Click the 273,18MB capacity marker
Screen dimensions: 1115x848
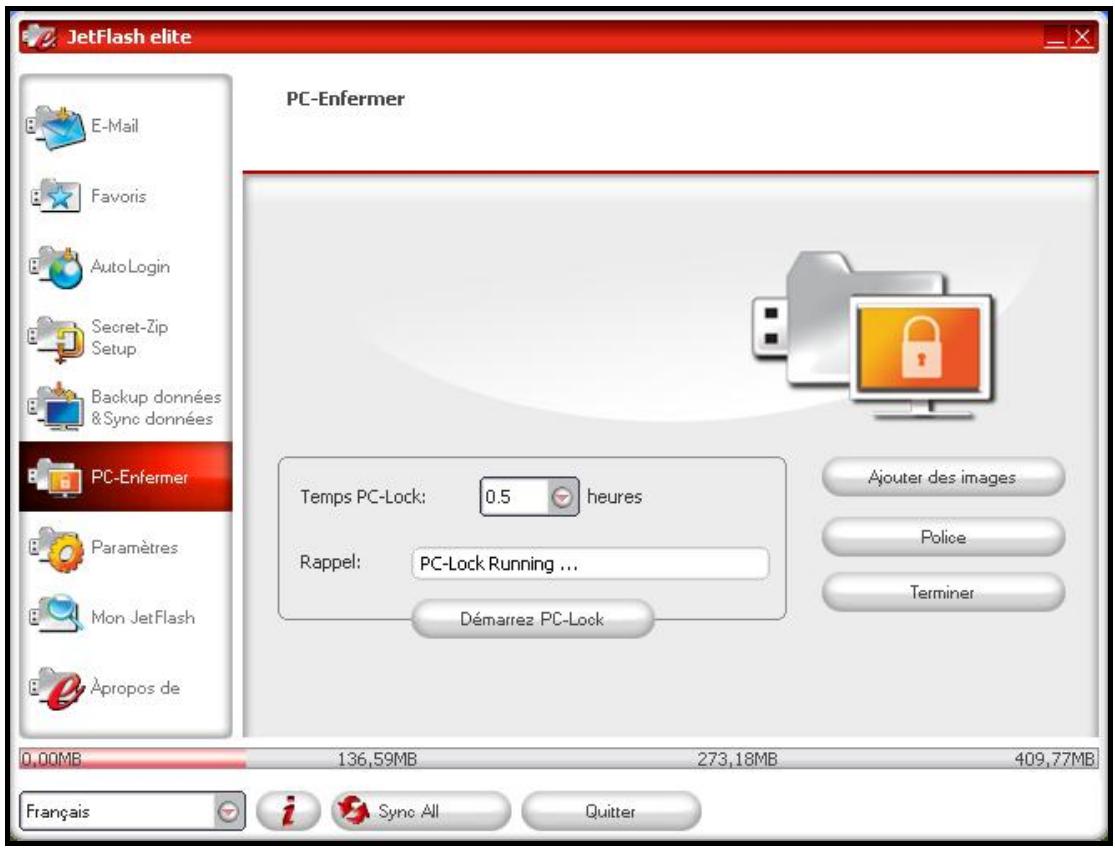737,759
